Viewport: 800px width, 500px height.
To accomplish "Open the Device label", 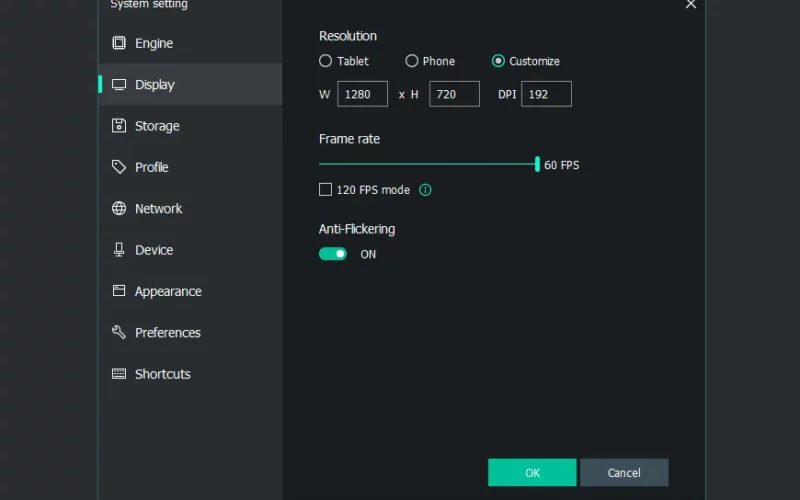I will click(x=154, y=250).
